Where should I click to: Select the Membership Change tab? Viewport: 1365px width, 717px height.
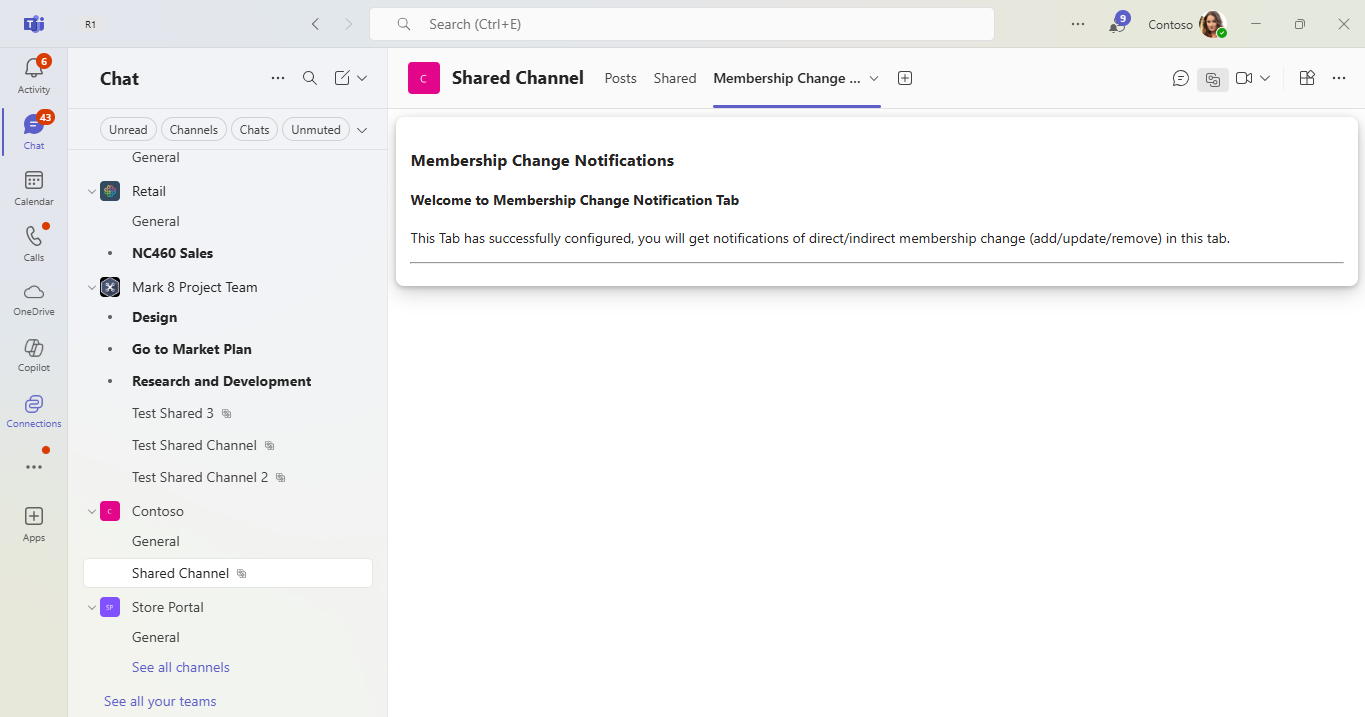[x=787, y=78]
